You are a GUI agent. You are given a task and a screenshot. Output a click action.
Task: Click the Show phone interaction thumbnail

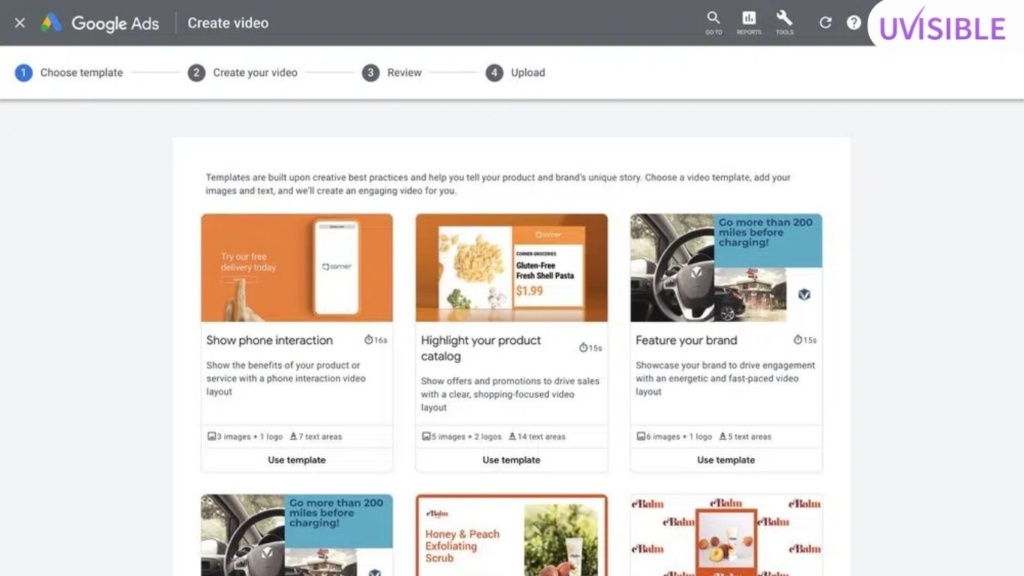click(296, 267)
